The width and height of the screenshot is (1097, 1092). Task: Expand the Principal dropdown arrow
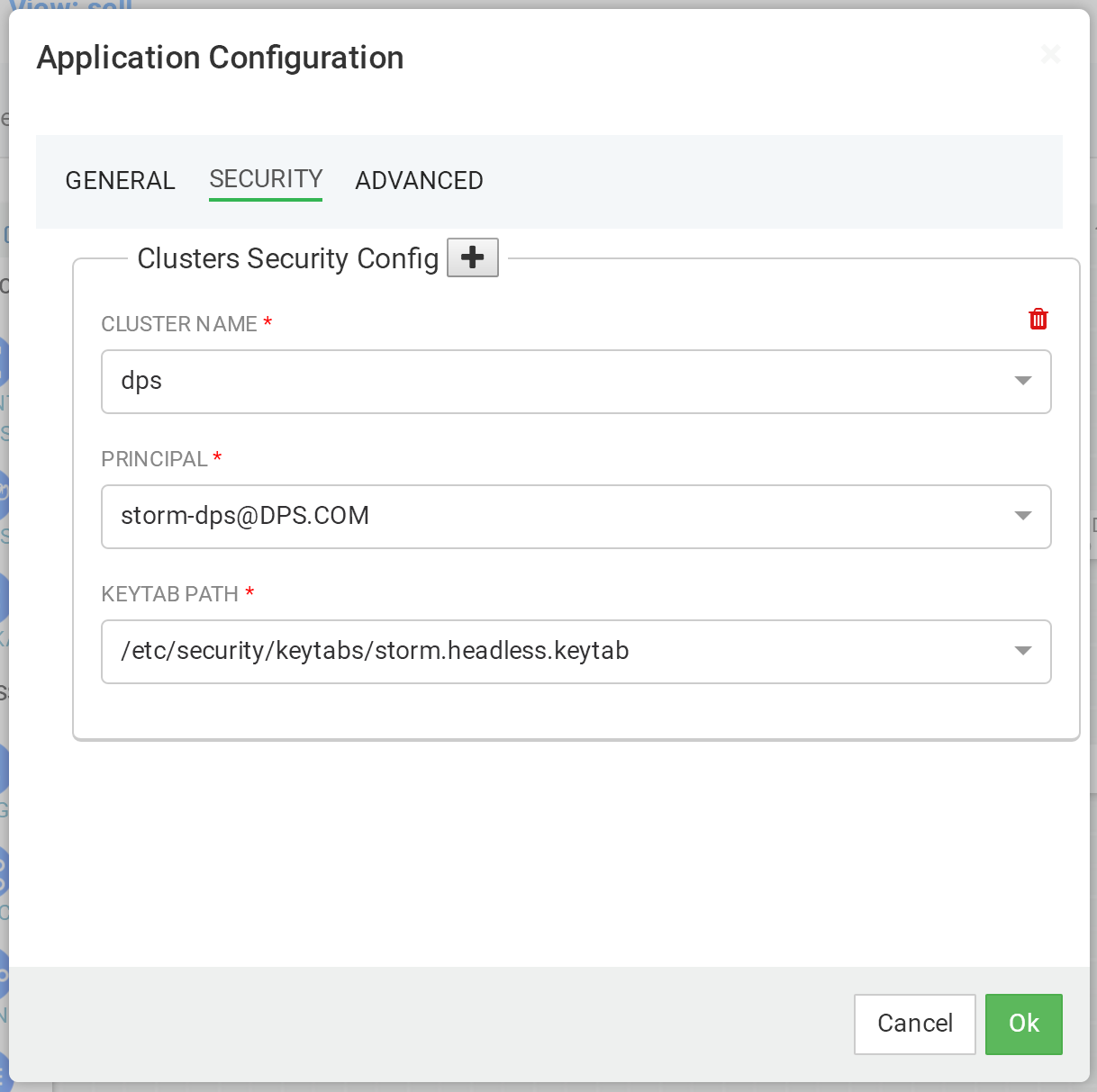[x=1023, y=516]
